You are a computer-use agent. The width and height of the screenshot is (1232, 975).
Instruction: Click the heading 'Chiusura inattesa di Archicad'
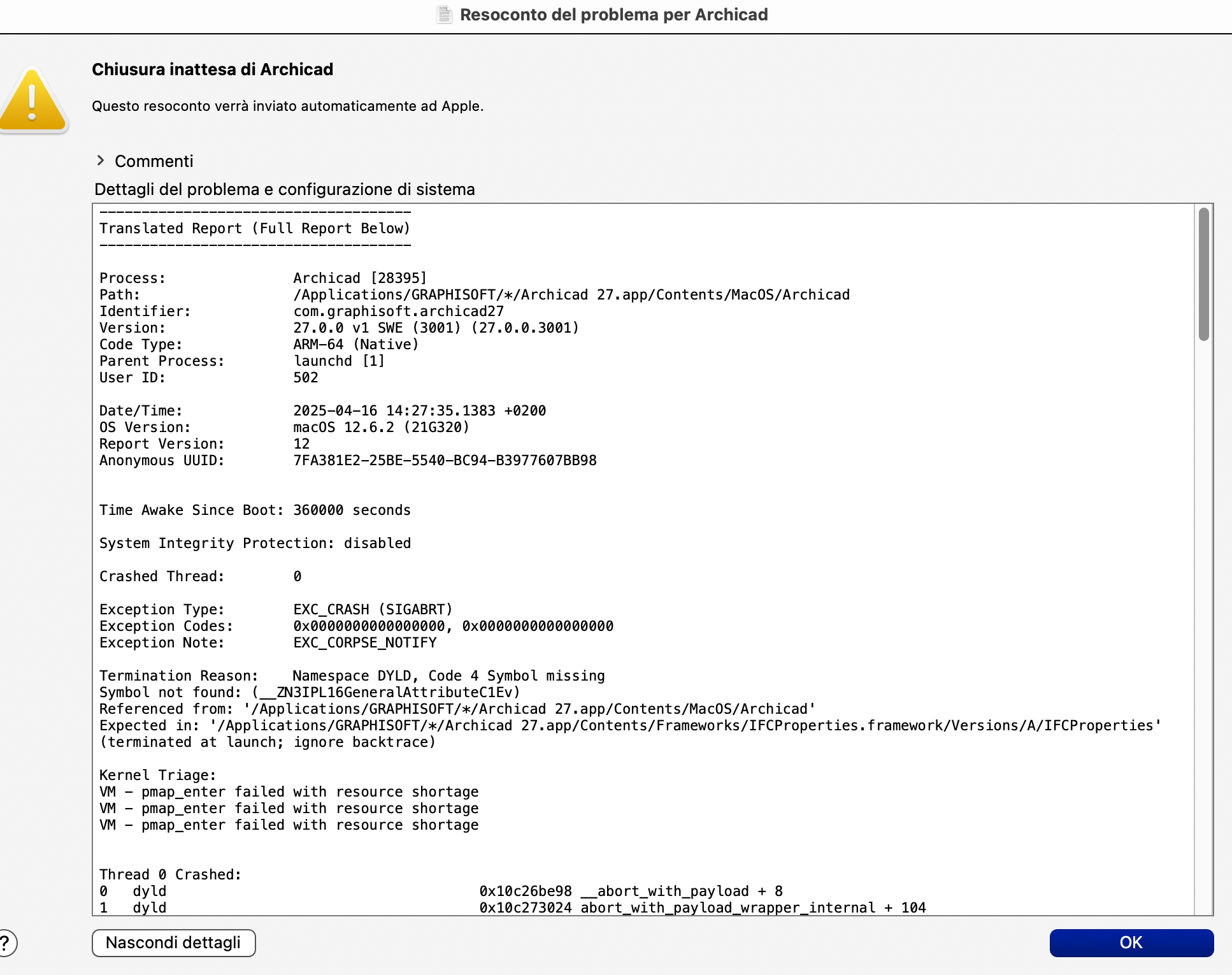point(212,69)
